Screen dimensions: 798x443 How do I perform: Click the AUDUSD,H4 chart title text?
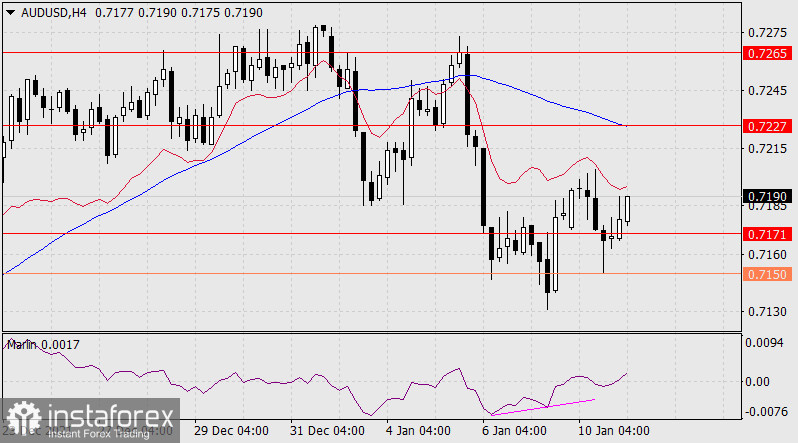[46, 10]
